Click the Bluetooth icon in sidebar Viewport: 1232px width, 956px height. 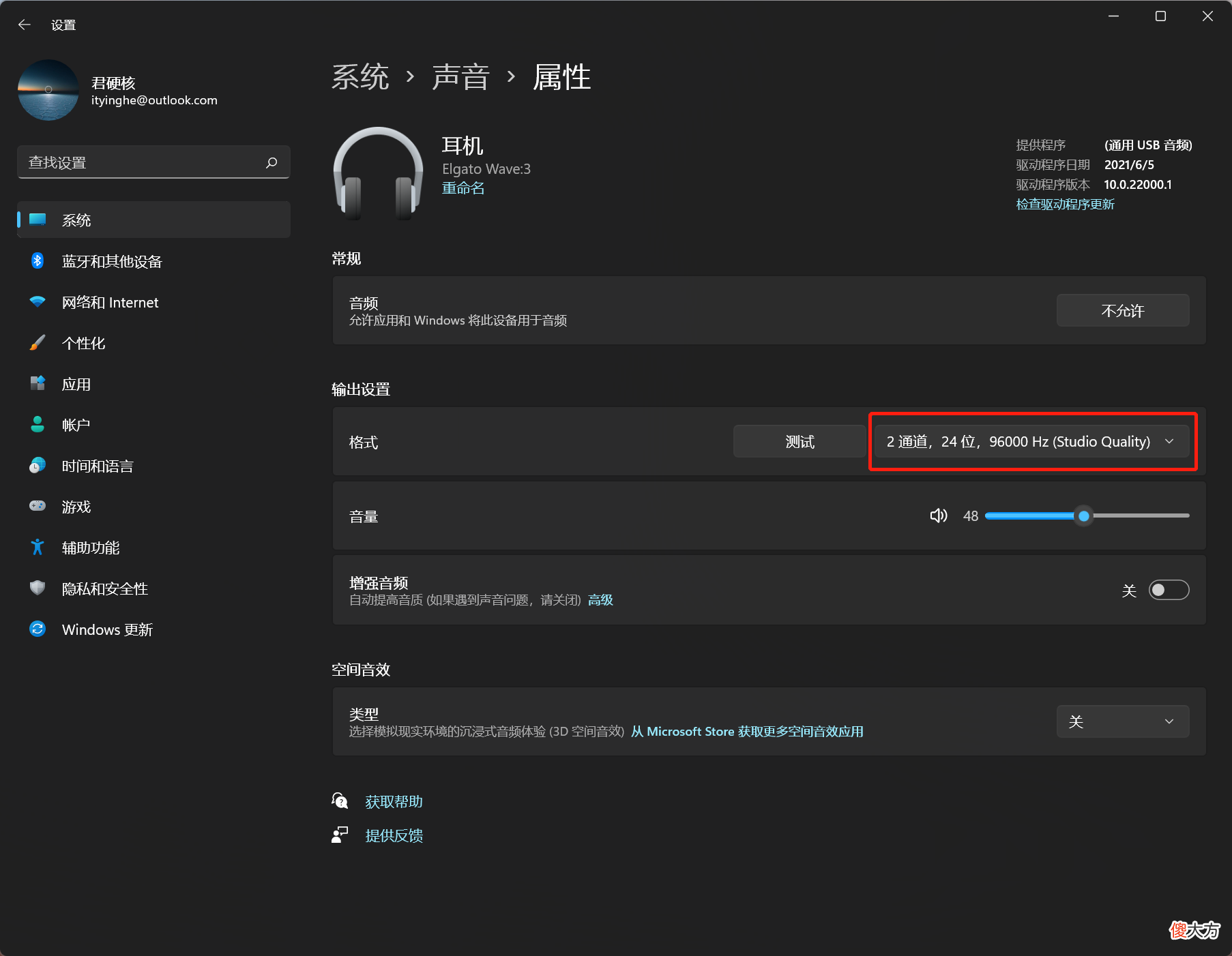pos(38,260)
